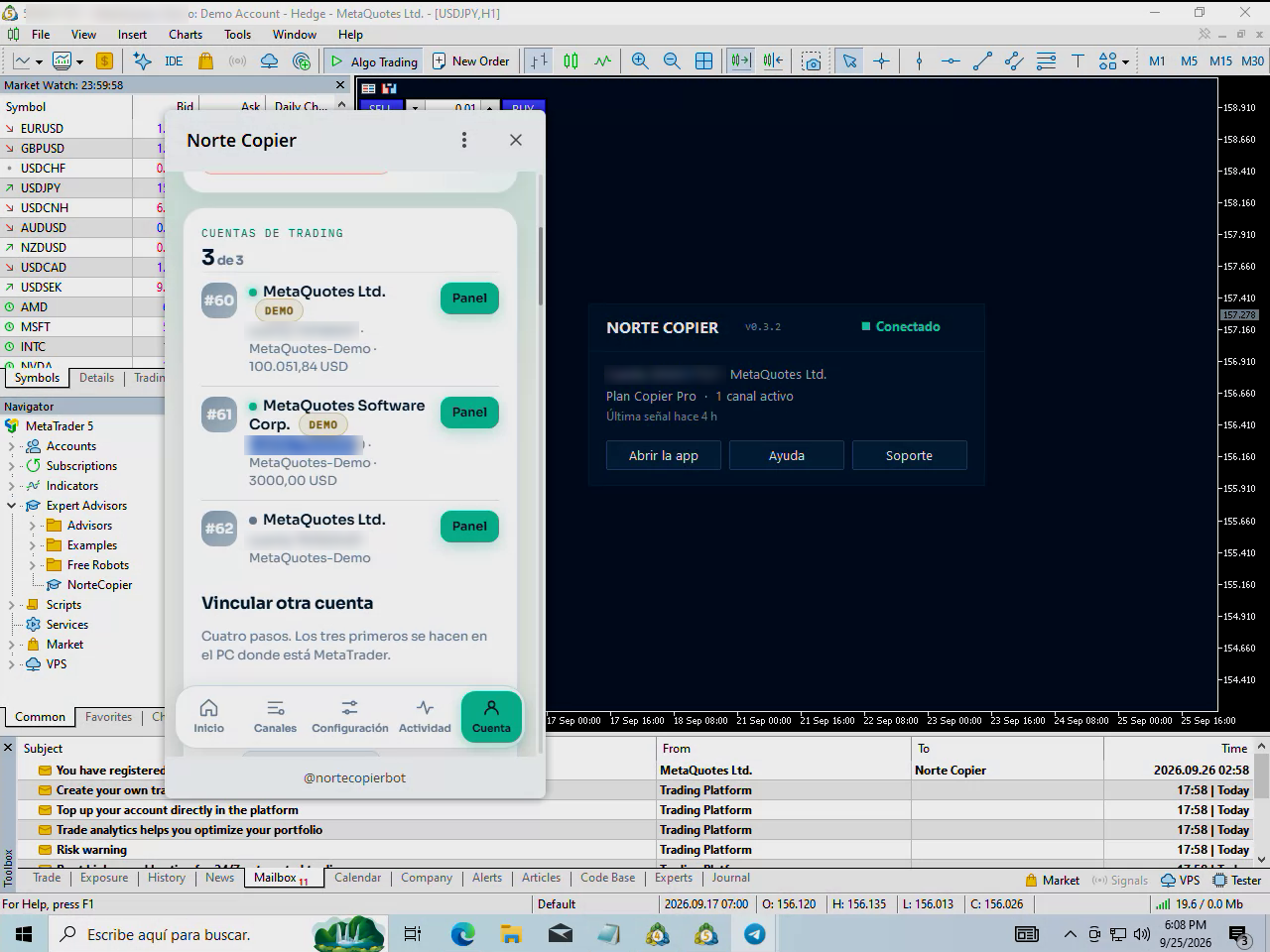Open chart type dropdown arrow

click(x=39, y=61)
